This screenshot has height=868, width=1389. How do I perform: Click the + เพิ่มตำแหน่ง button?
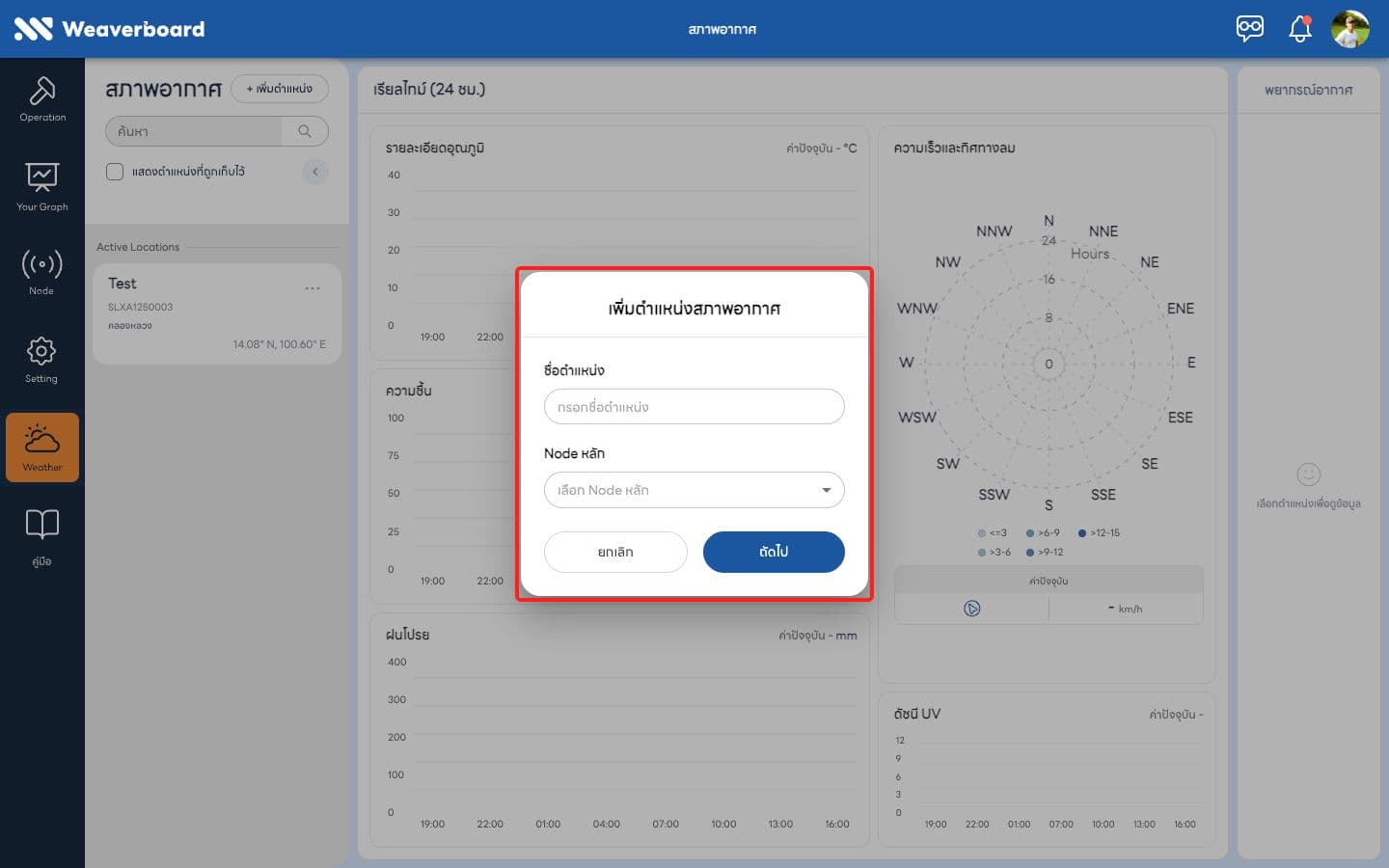click(280, 89)
